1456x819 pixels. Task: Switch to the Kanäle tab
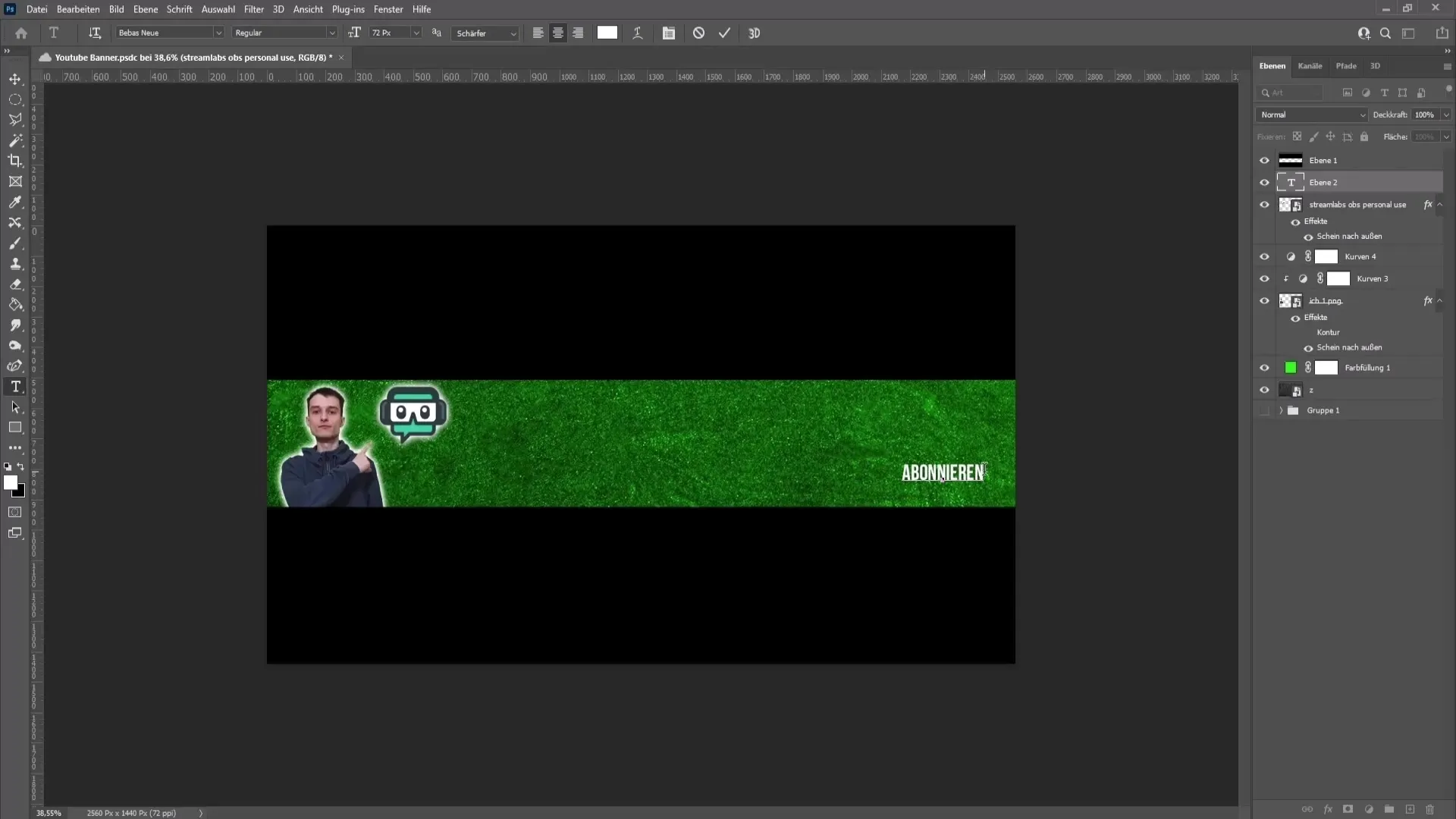(x=1311, y=65)
